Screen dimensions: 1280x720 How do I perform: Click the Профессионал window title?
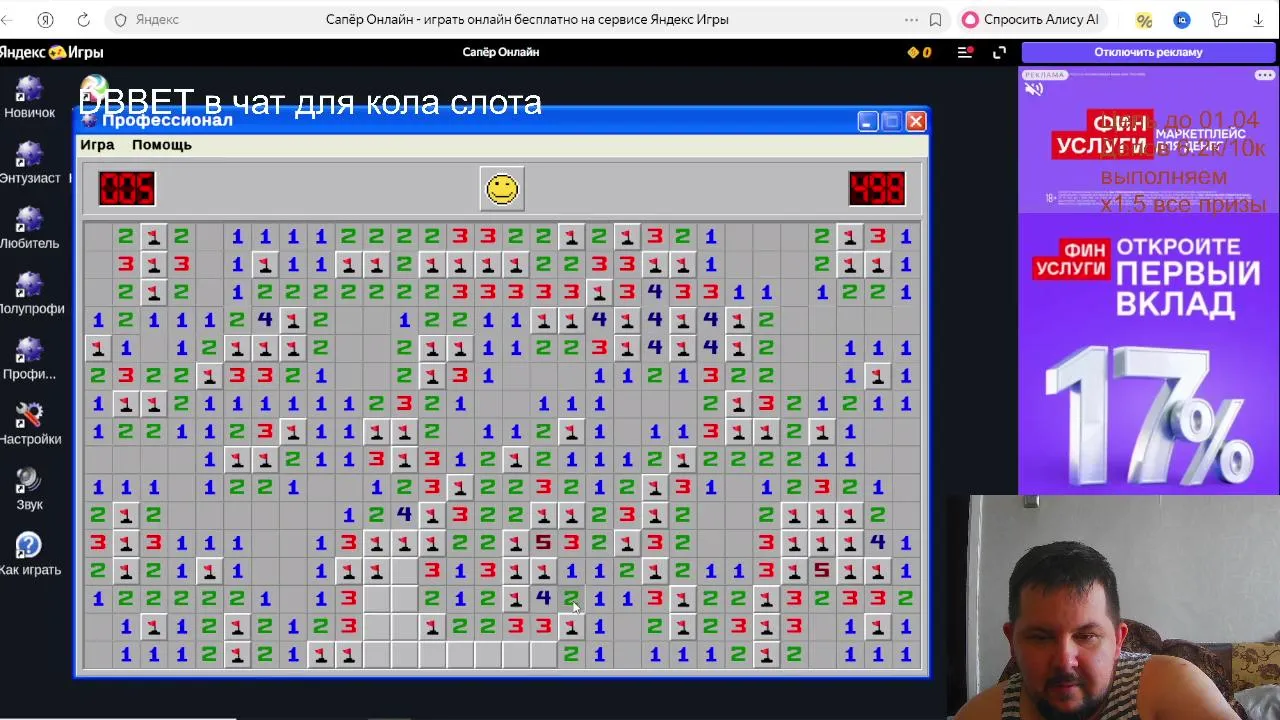[x=167, y=121]
